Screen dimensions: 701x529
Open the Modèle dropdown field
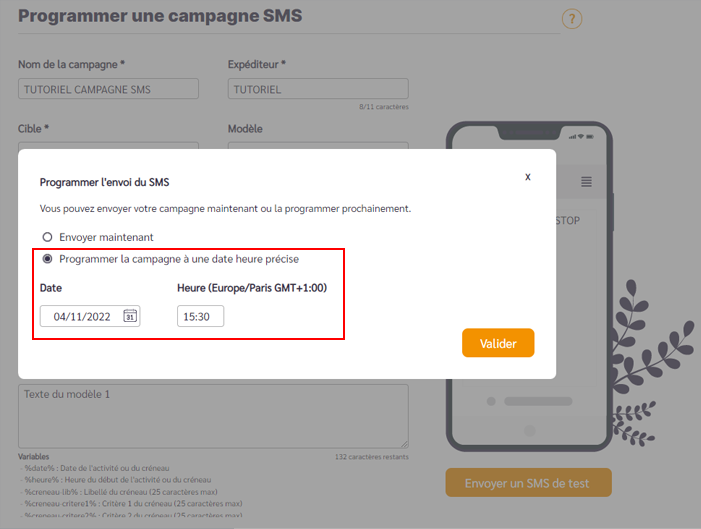click(318, 146)
